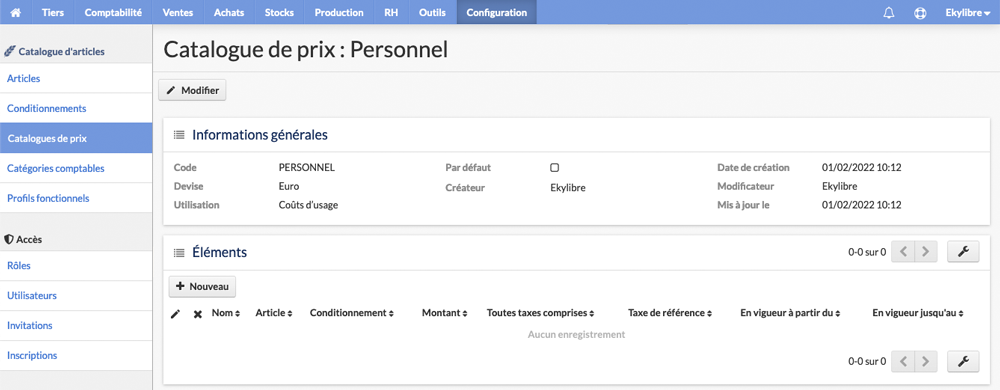Toggle the Par défaut checkbox

pyautogui.click(x=554, y=168)
